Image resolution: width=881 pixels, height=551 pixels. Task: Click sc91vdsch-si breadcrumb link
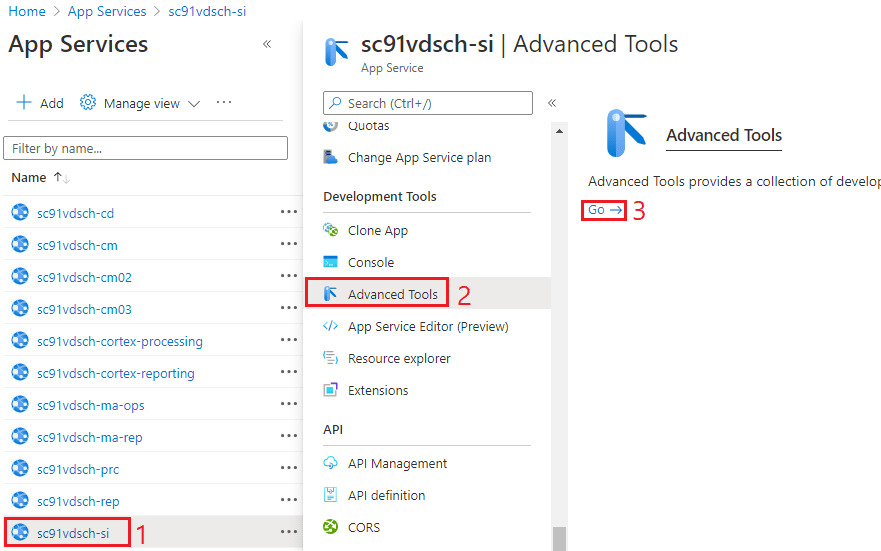[207, 11]
